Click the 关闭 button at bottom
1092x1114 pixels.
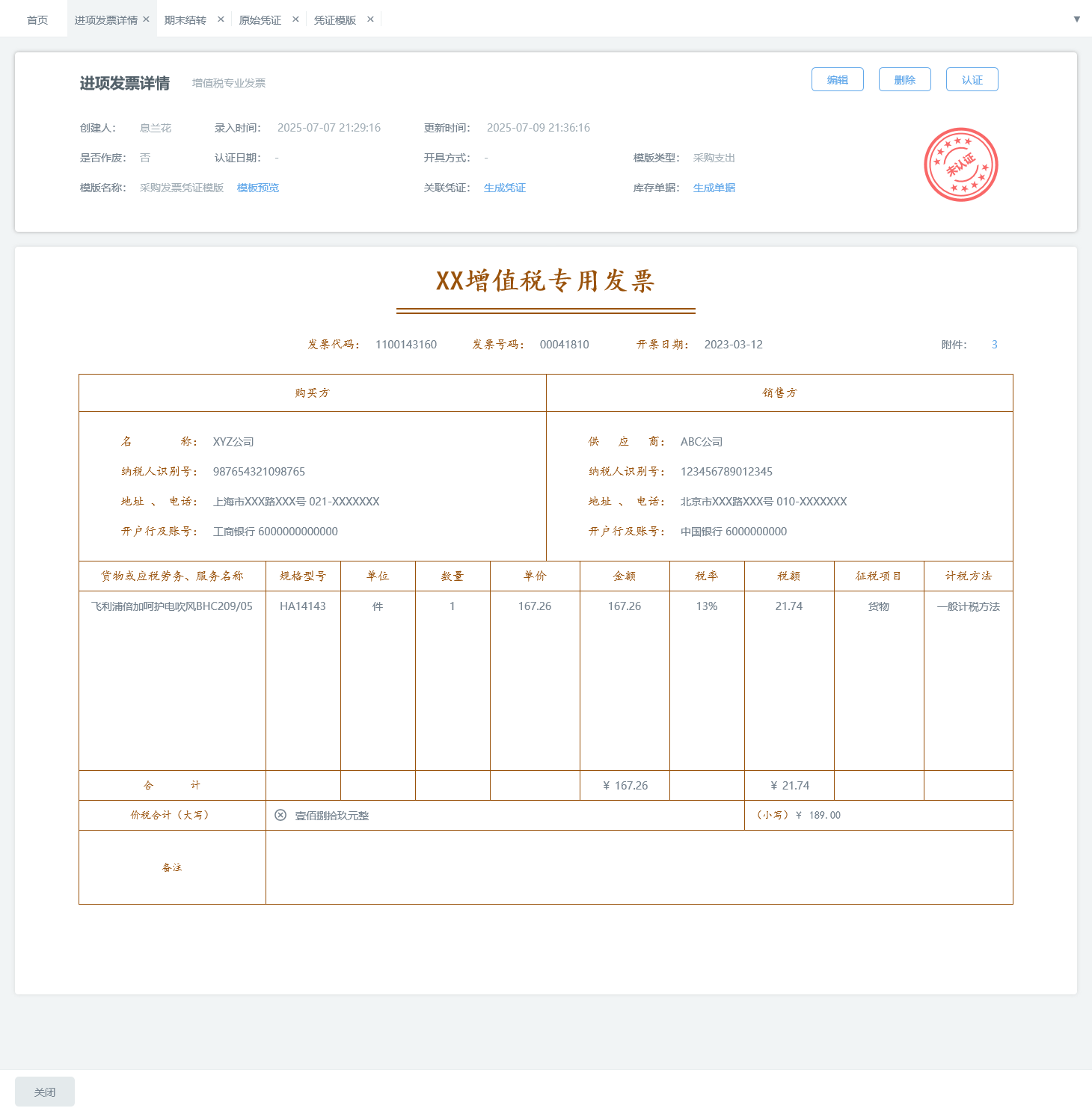(x=45, y=1092)
